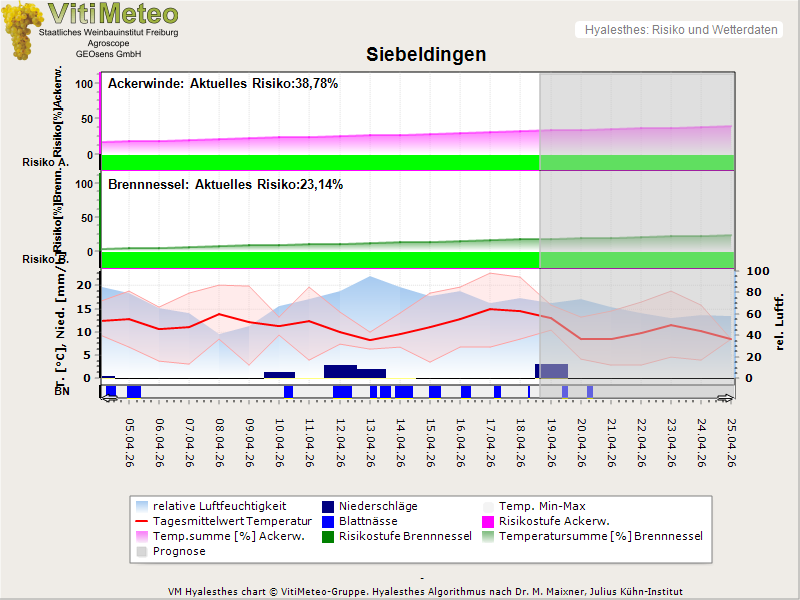The height and width of the screenshot is (600, 800).
Task: Click the green Risiko A. status bar
Action: pyautogui.click(x=320, y=162)
